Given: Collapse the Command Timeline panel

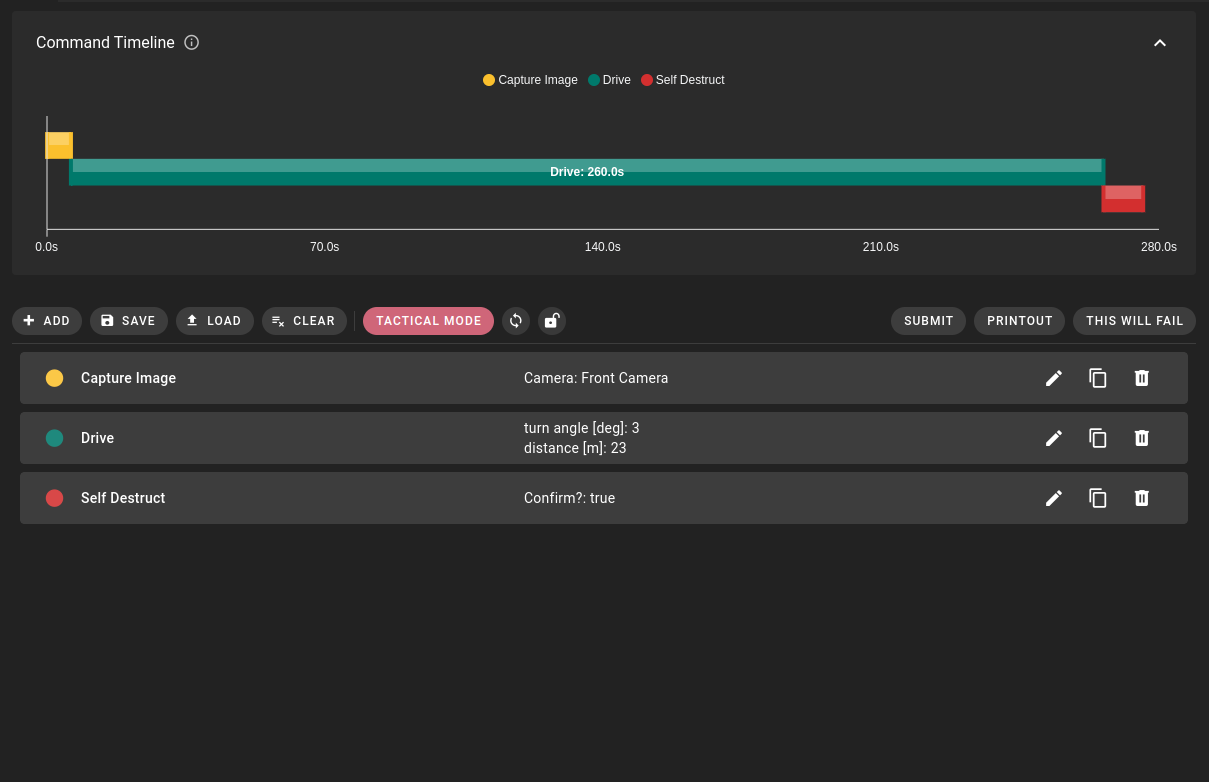Looking at the screenshot, I should coord(1160,43).
